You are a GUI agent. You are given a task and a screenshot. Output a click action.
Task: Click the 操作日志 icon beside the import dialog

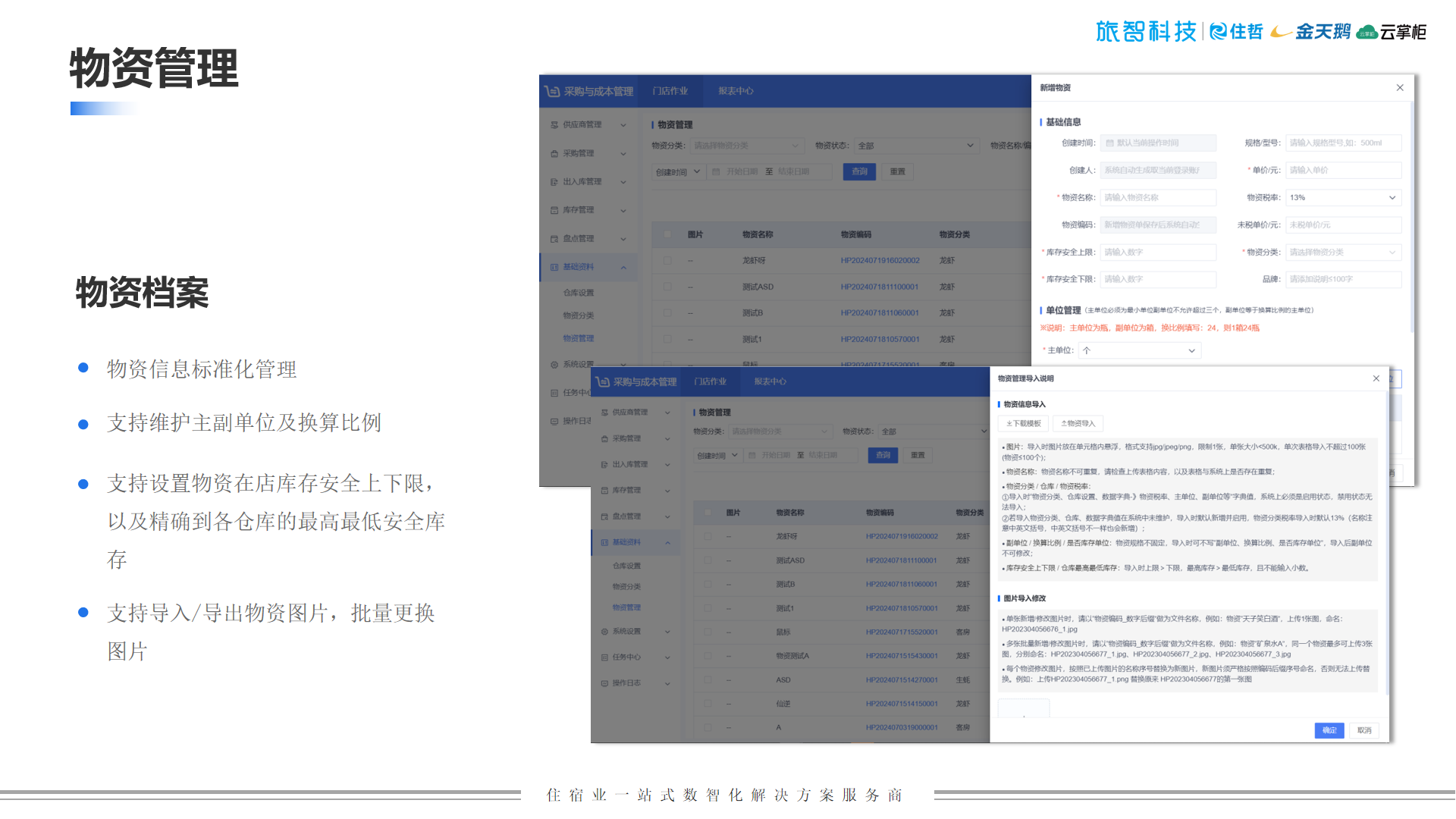(604, 683)
